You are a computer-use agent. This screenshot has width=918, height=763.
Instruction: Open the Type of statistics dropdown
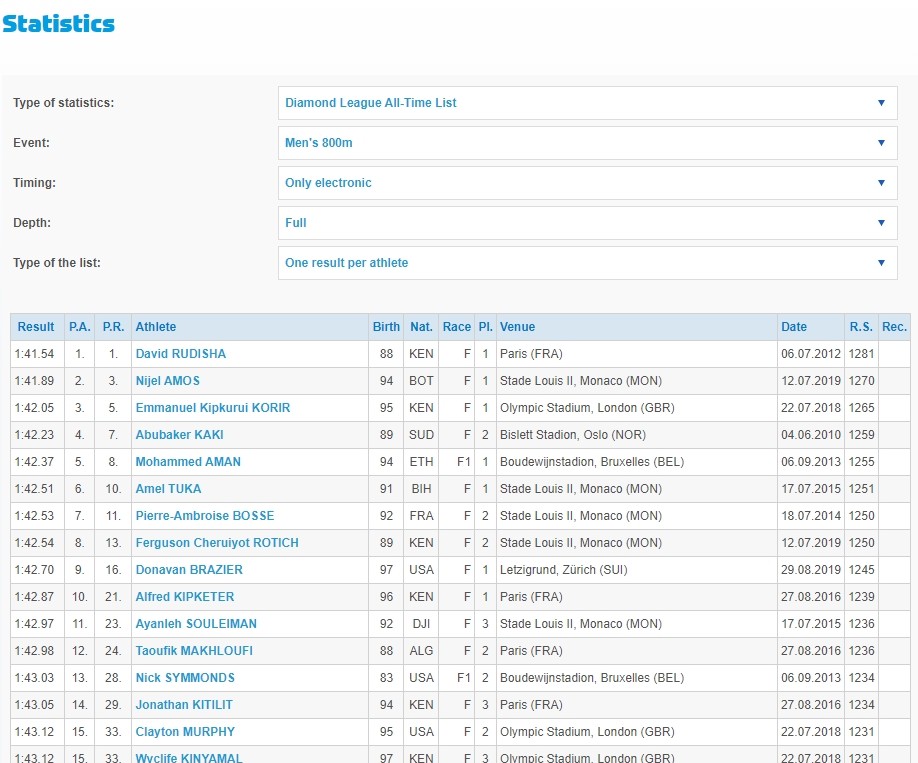587,103
